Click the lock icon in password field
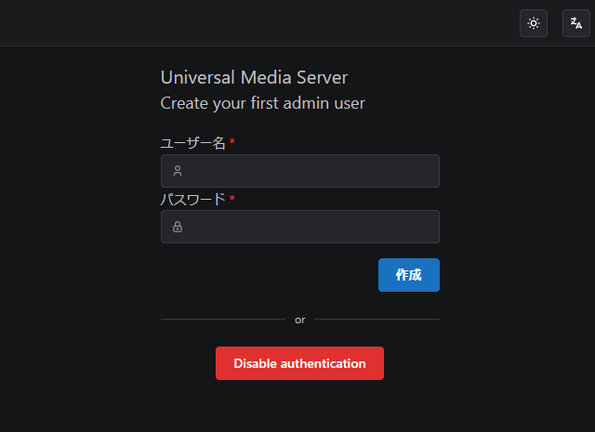Screen dimensions: 595x432 pyautogui.click(x=177, y=227)
